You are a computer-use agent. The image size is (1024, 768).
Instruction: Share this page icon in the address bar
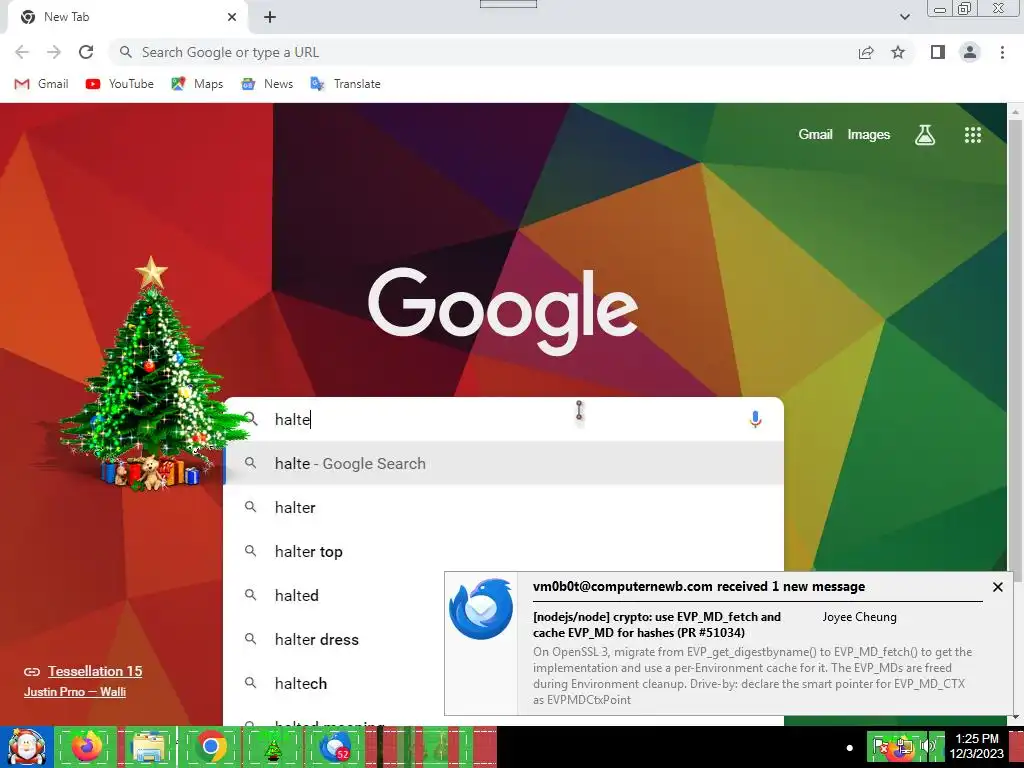click(866, 52)
